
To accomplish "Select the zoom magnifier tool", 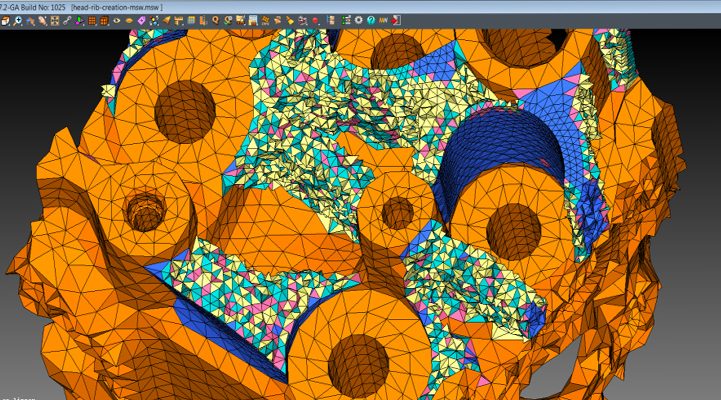I will pos(18,20).
